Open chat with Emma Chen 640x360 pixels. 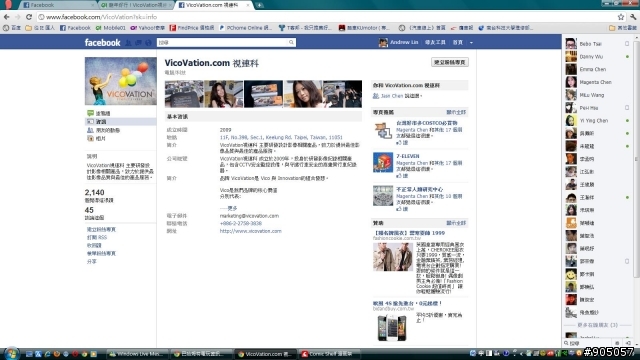(x=598, y=69)
